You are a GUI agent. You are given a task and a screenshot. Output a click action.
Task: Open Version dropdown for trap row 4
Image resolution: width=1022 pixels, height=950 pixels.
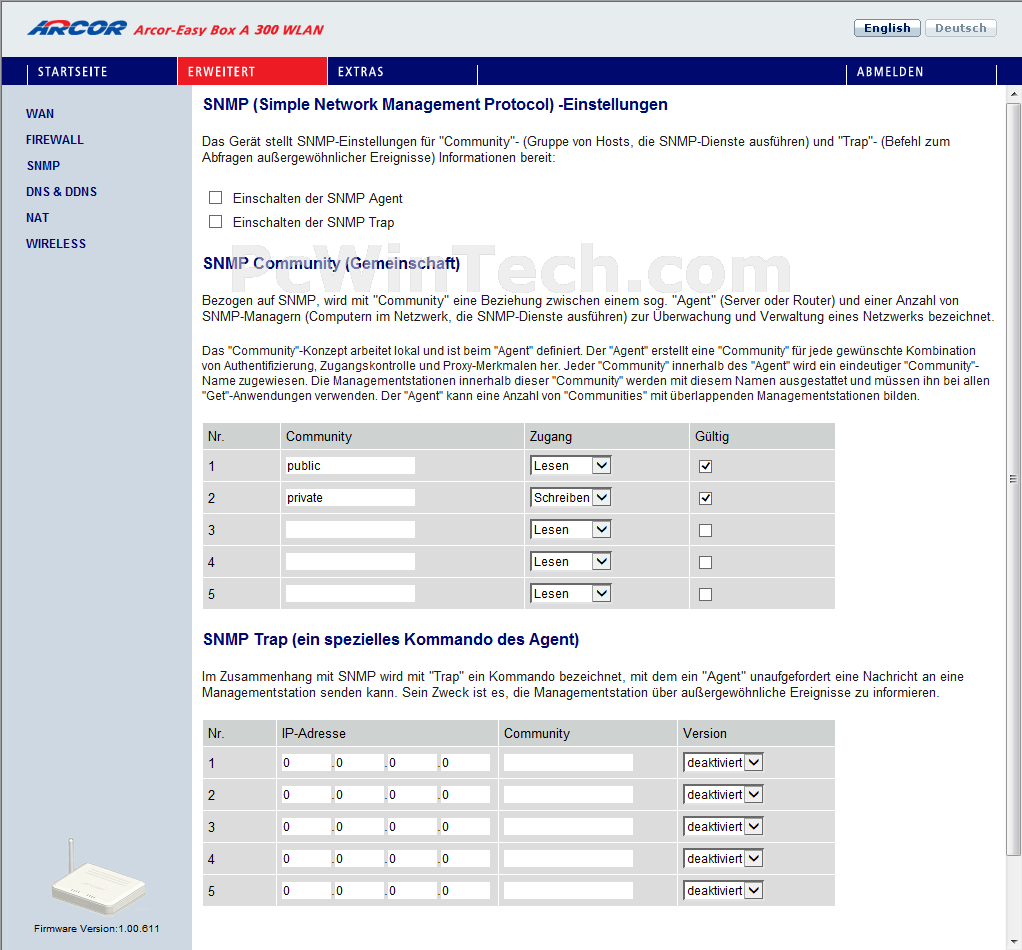[723, 858]
